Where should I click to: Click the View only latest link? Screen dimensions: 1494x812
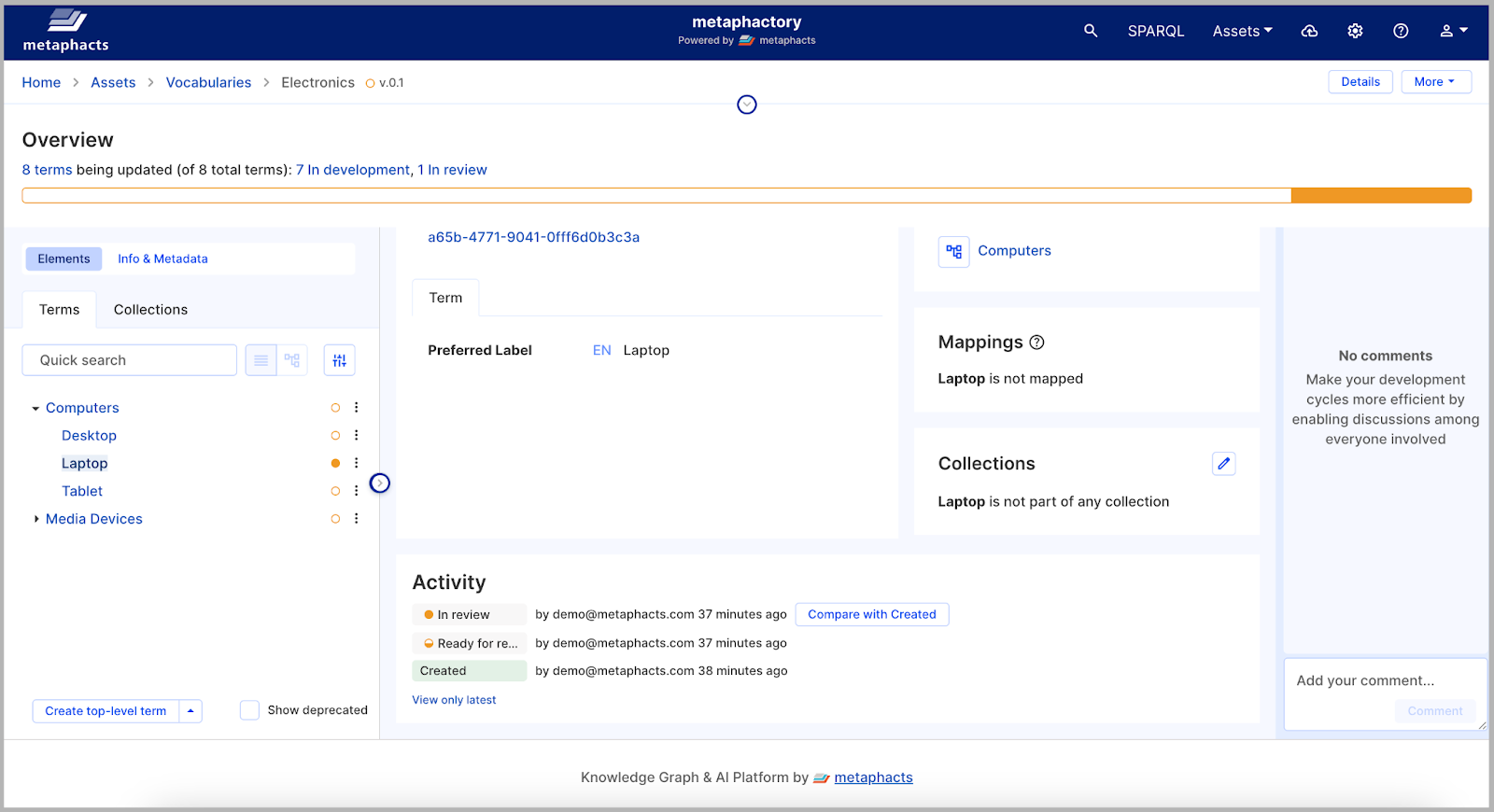pos(454,700)
